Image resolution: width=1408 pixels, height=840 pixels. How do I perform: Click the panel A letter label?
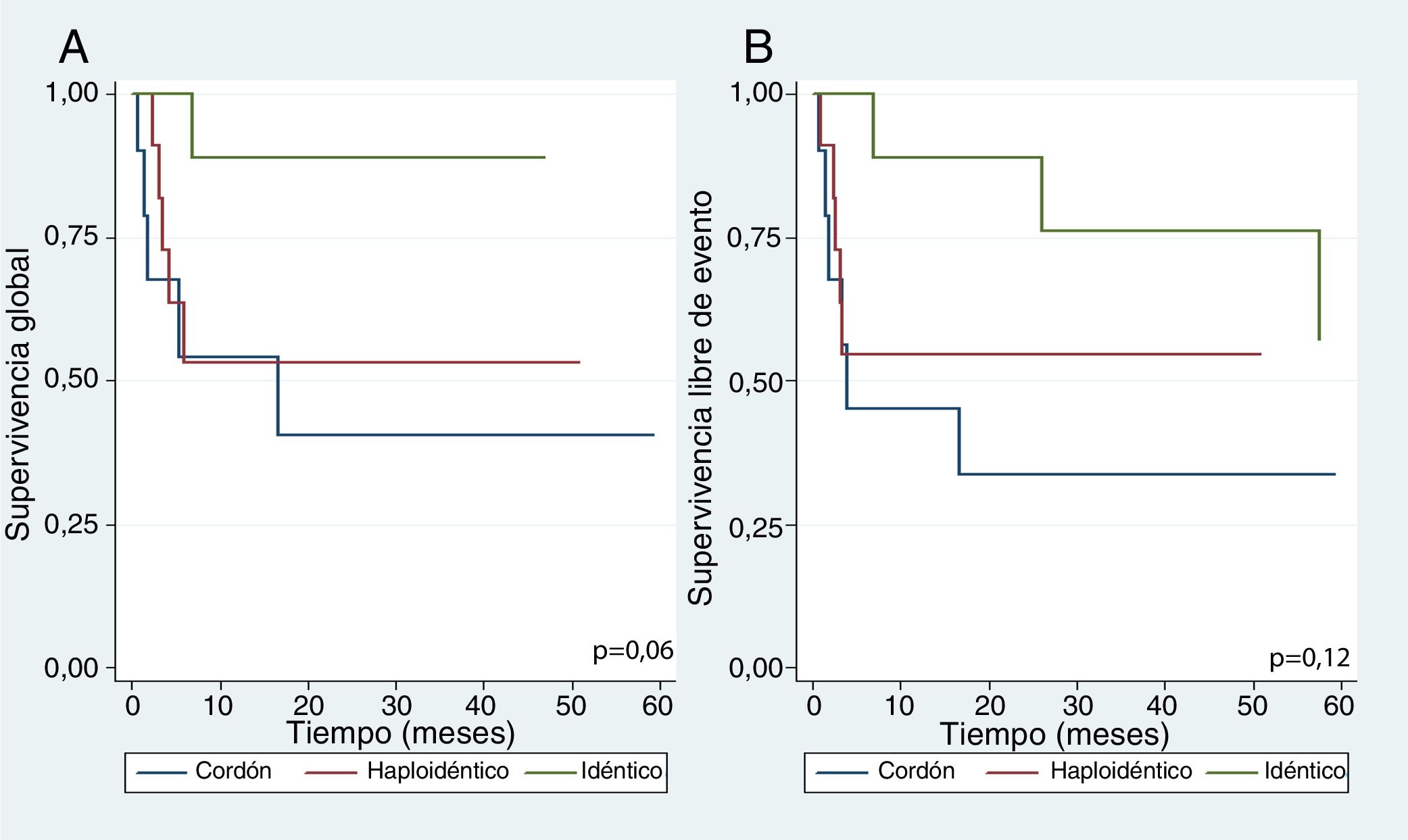pyautogui.click(x=74, y=48)
